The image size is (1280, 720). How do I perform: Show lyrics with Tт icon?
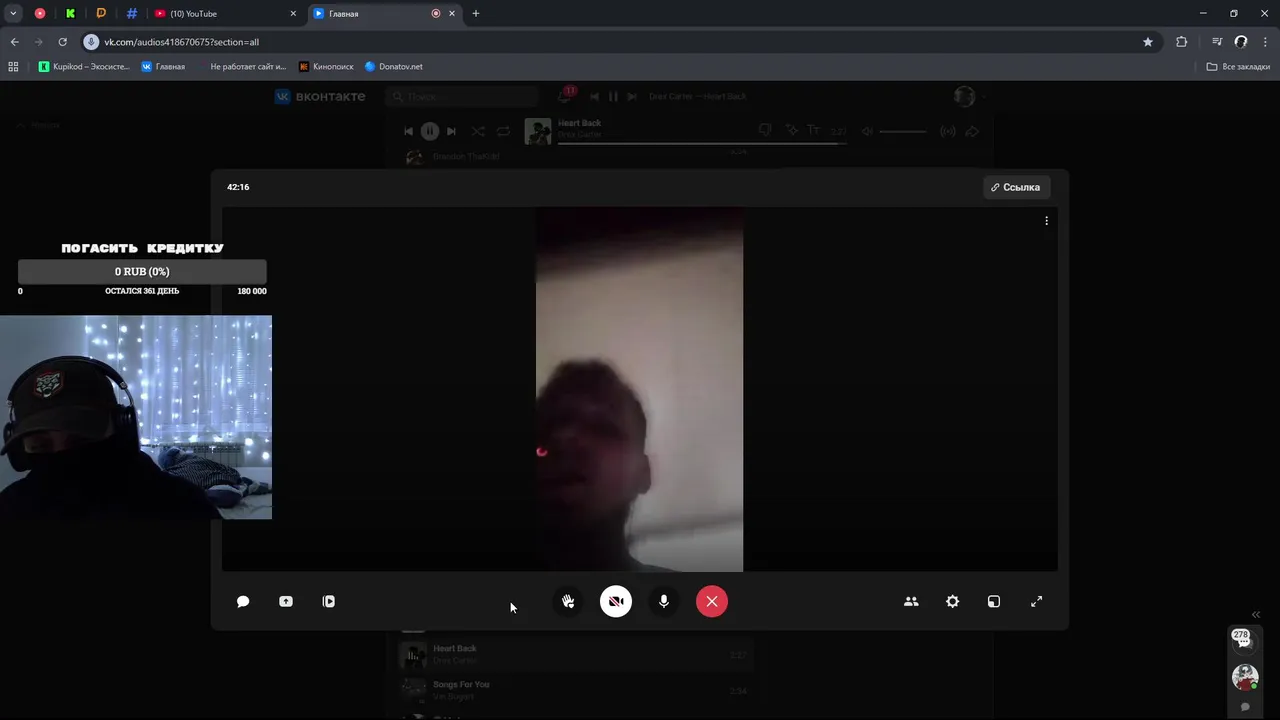coord(814,130)
